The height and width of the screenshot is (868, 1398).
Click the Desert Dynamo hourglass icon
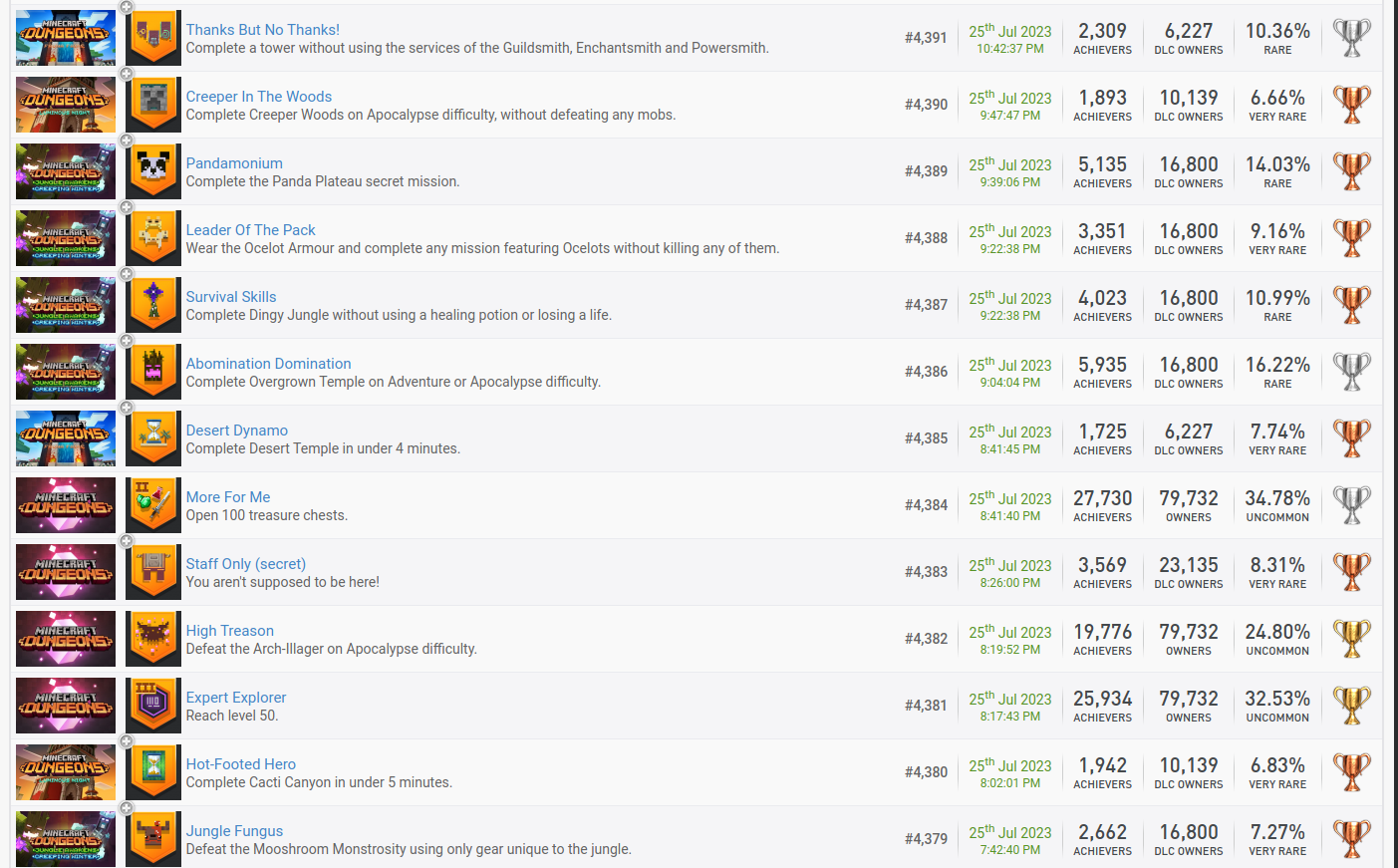coord(153,438)
